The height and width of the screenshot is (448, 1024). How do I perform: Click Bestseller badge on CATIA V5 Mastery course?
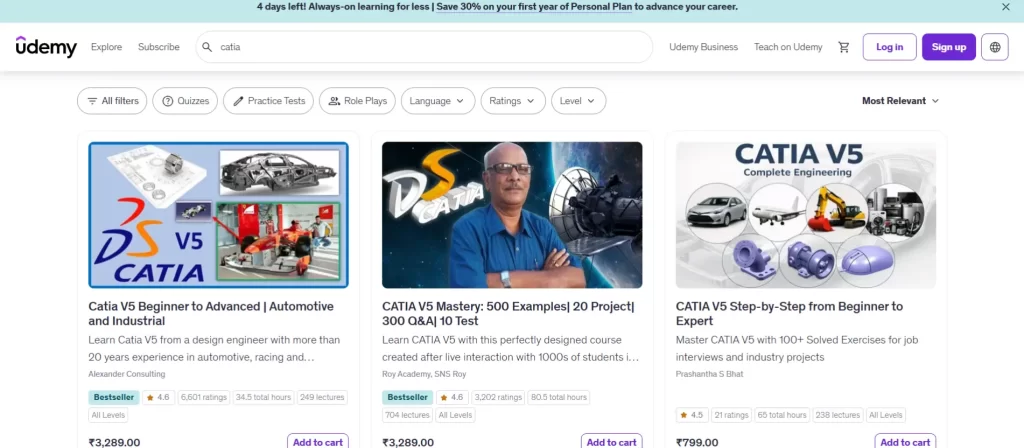coord(408,397)
